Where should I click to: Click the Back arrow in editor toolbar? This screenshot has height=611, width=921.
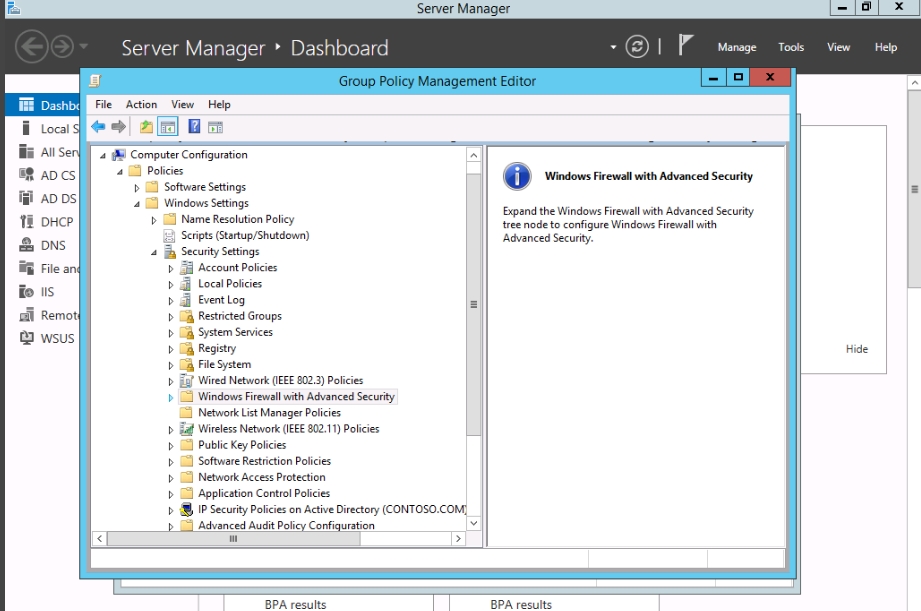98,126
